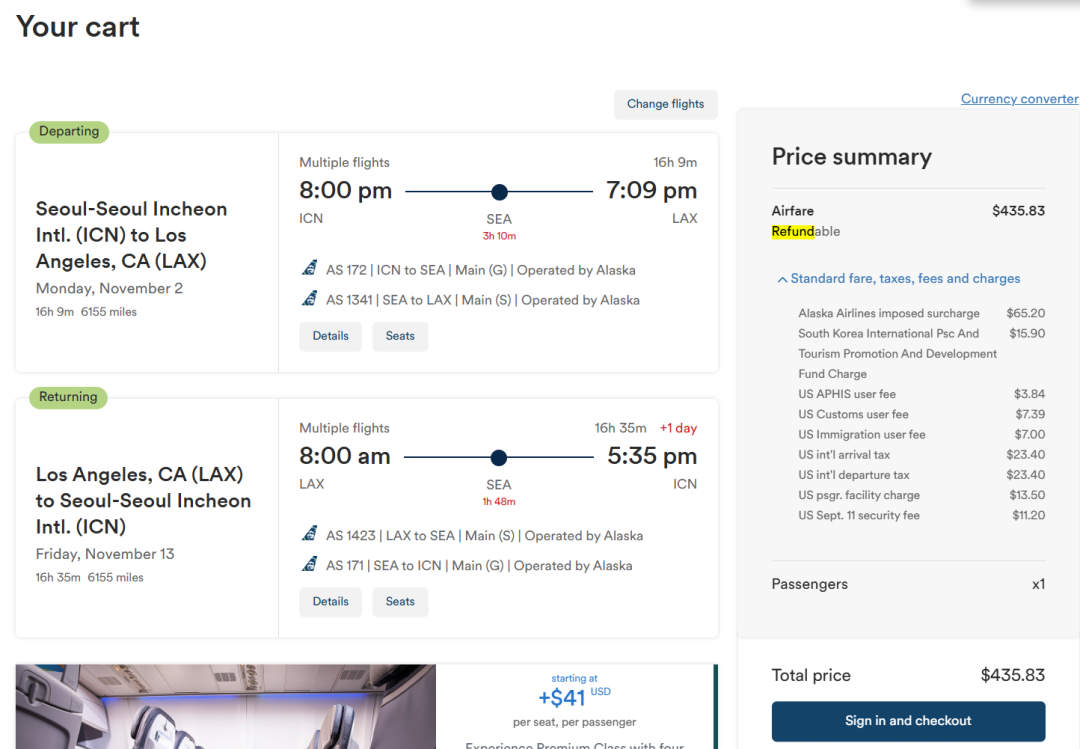Click the Premium Class cabin photo
This screenshot has width=1080, height=749.
click(225, 707)
